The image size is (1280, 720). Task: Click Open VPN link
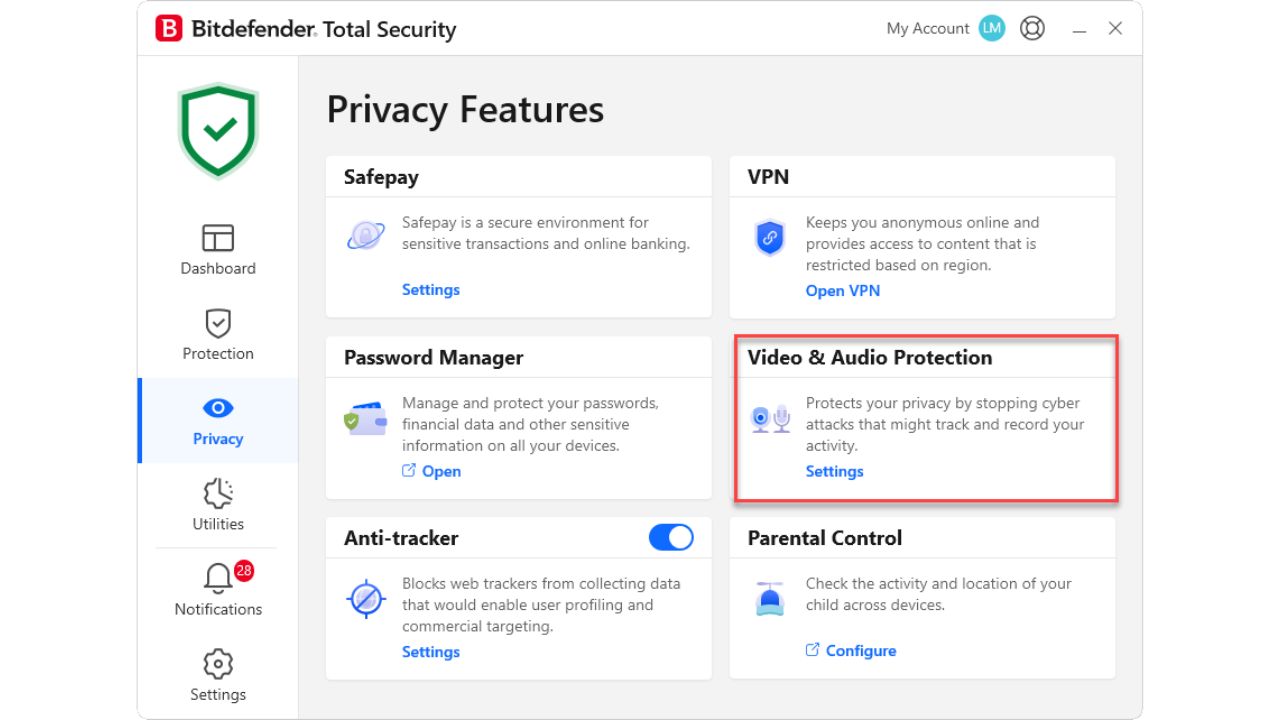pyautogui.click(x=842, y=290)
